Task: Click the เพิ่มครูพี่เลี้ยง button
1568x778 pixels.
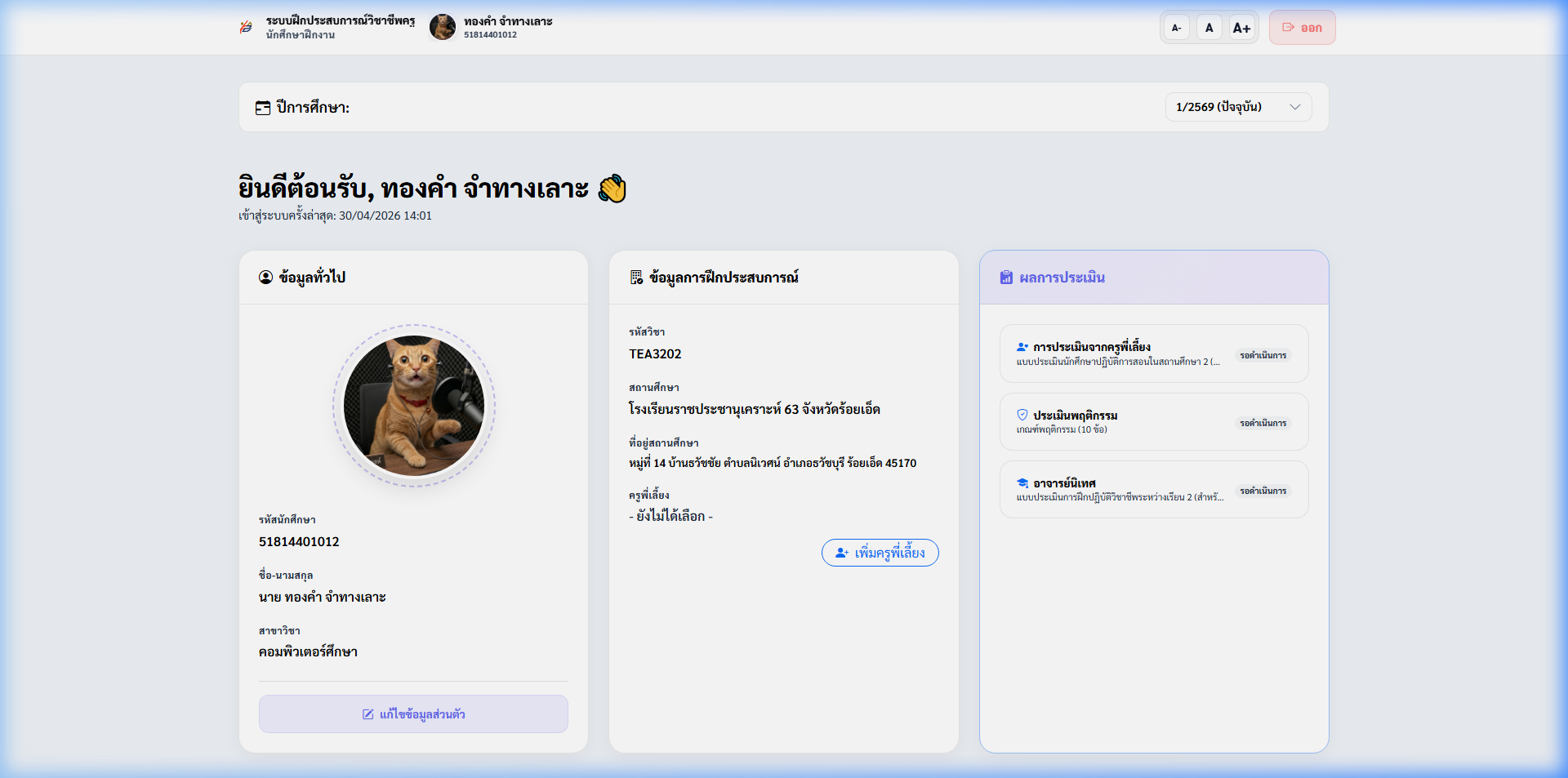Action: (880, 553)
